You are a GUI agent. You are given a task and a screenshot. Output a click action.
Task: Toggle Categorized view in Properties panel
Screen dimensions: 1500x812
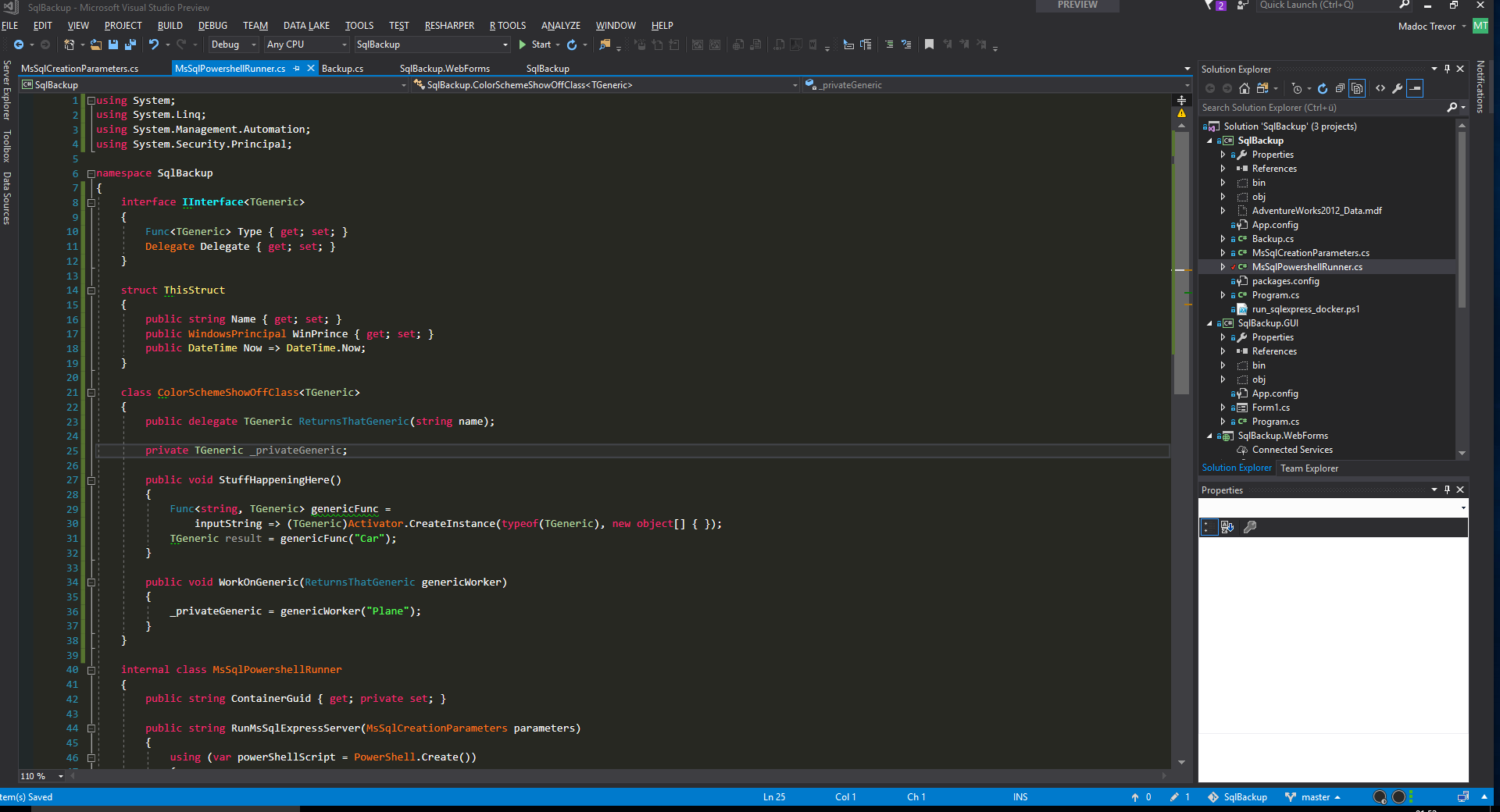[1209, 527]
